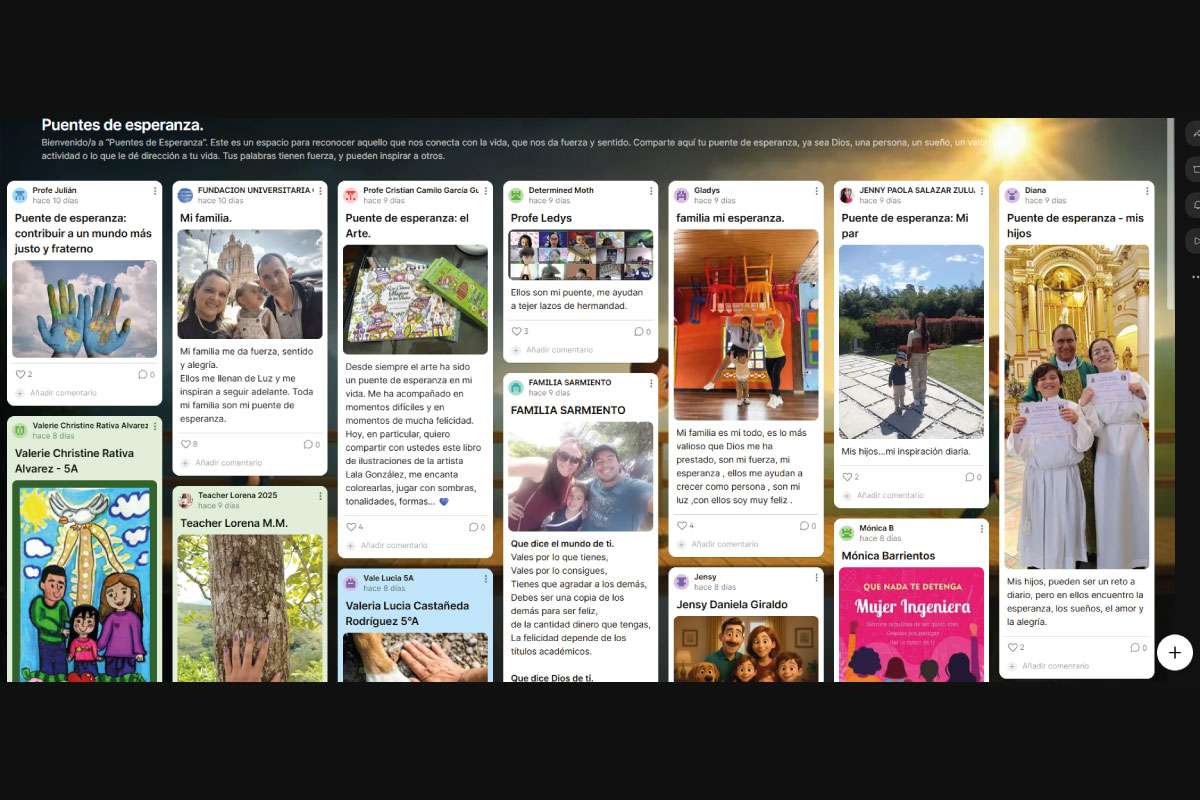
Task: Like Diana's 'mis hijos' post
Action: tap(1012, 648)
